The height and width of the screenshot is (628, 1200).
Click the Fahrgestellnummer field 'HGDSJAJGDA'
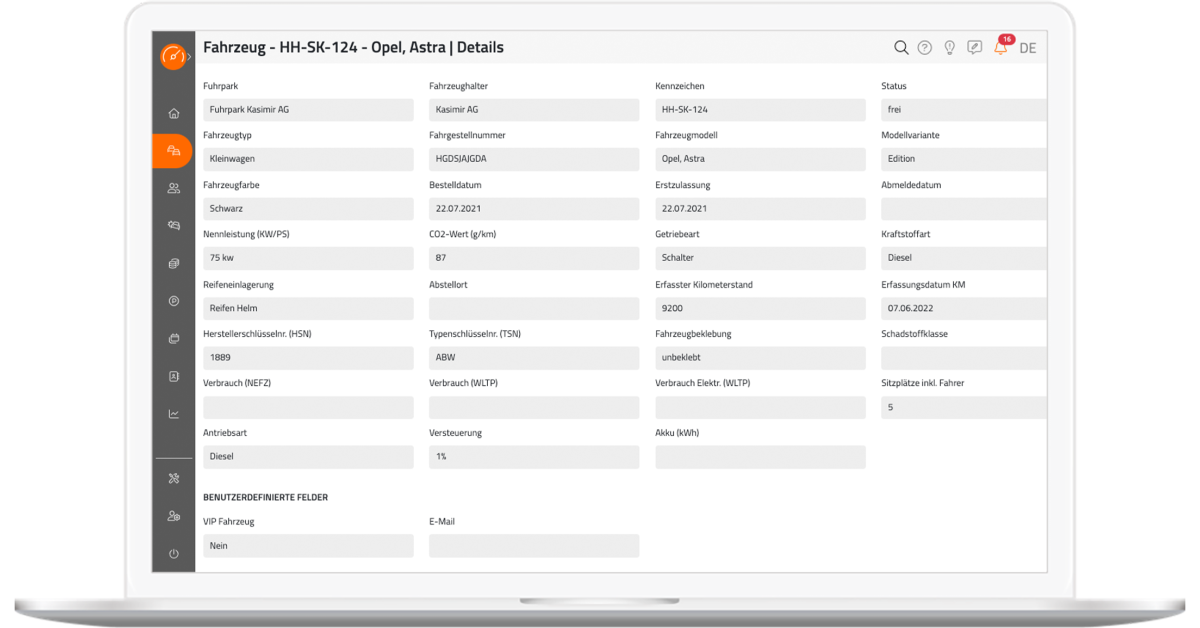point(534,159)
